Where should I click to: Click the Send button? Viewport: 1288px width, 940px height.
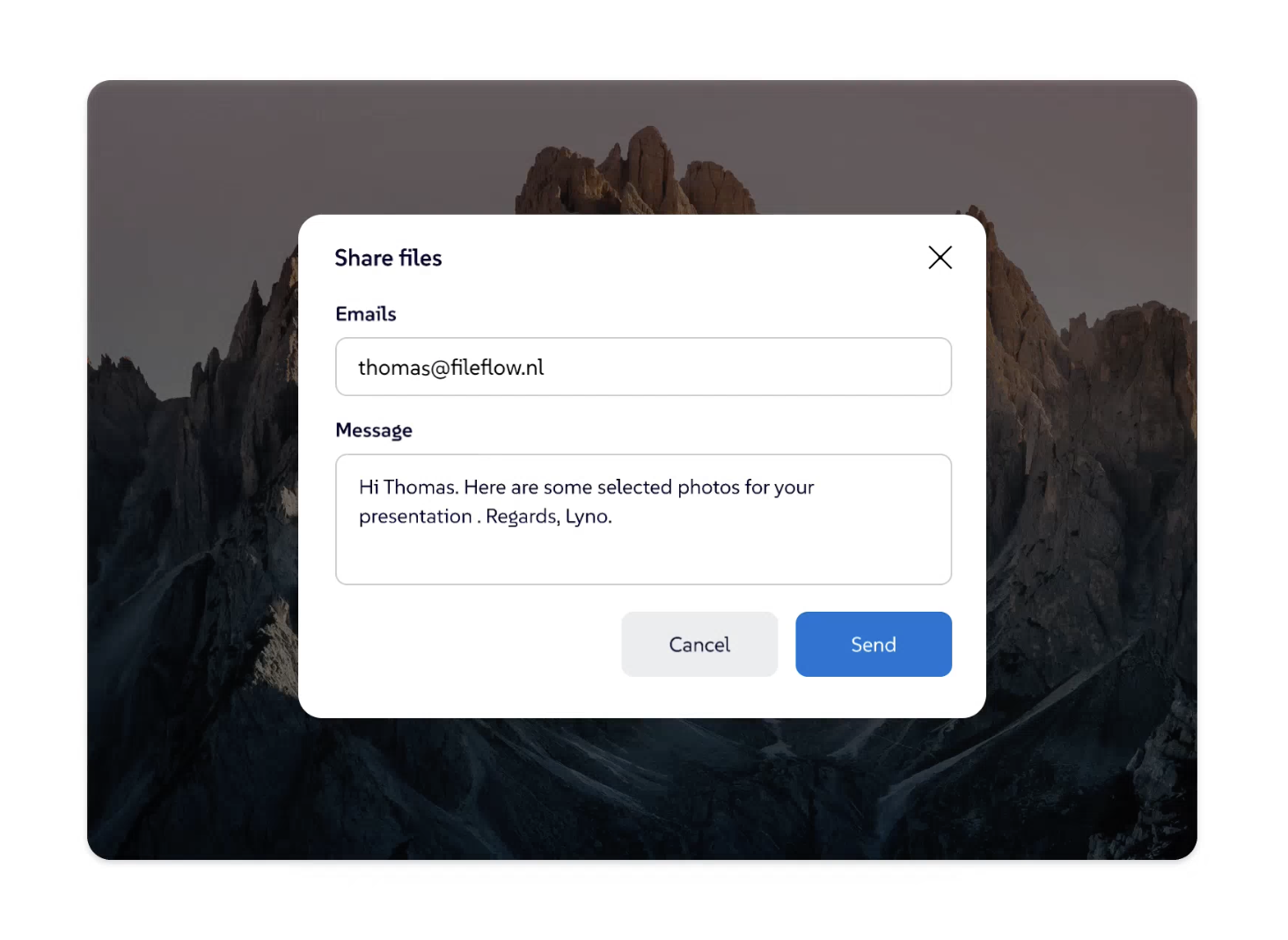click(x=873, y=644)
